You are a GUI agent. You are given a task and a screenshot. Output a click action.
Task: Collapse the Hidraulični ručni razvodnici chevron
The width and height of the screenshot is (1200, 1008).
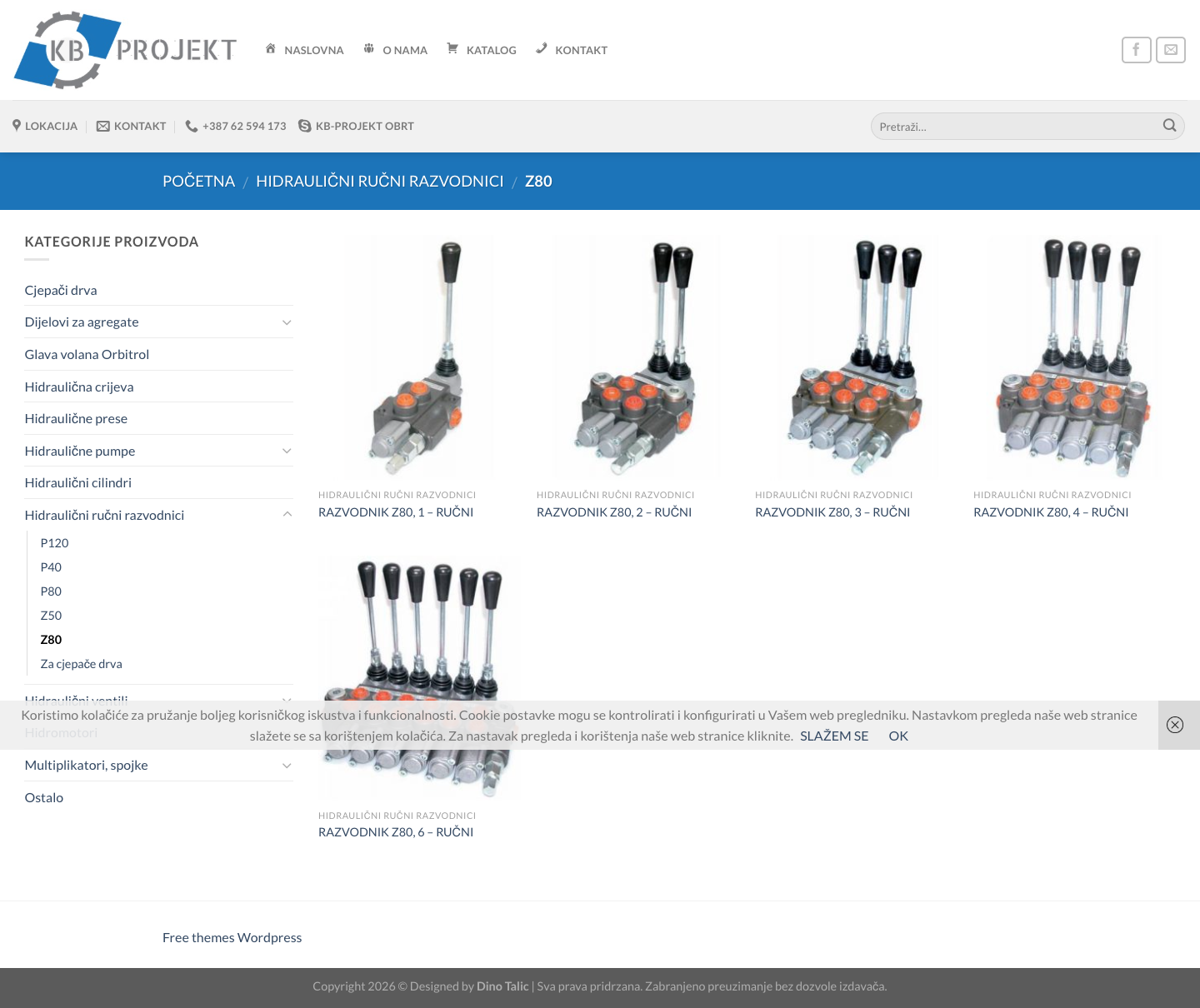point(287,515)
